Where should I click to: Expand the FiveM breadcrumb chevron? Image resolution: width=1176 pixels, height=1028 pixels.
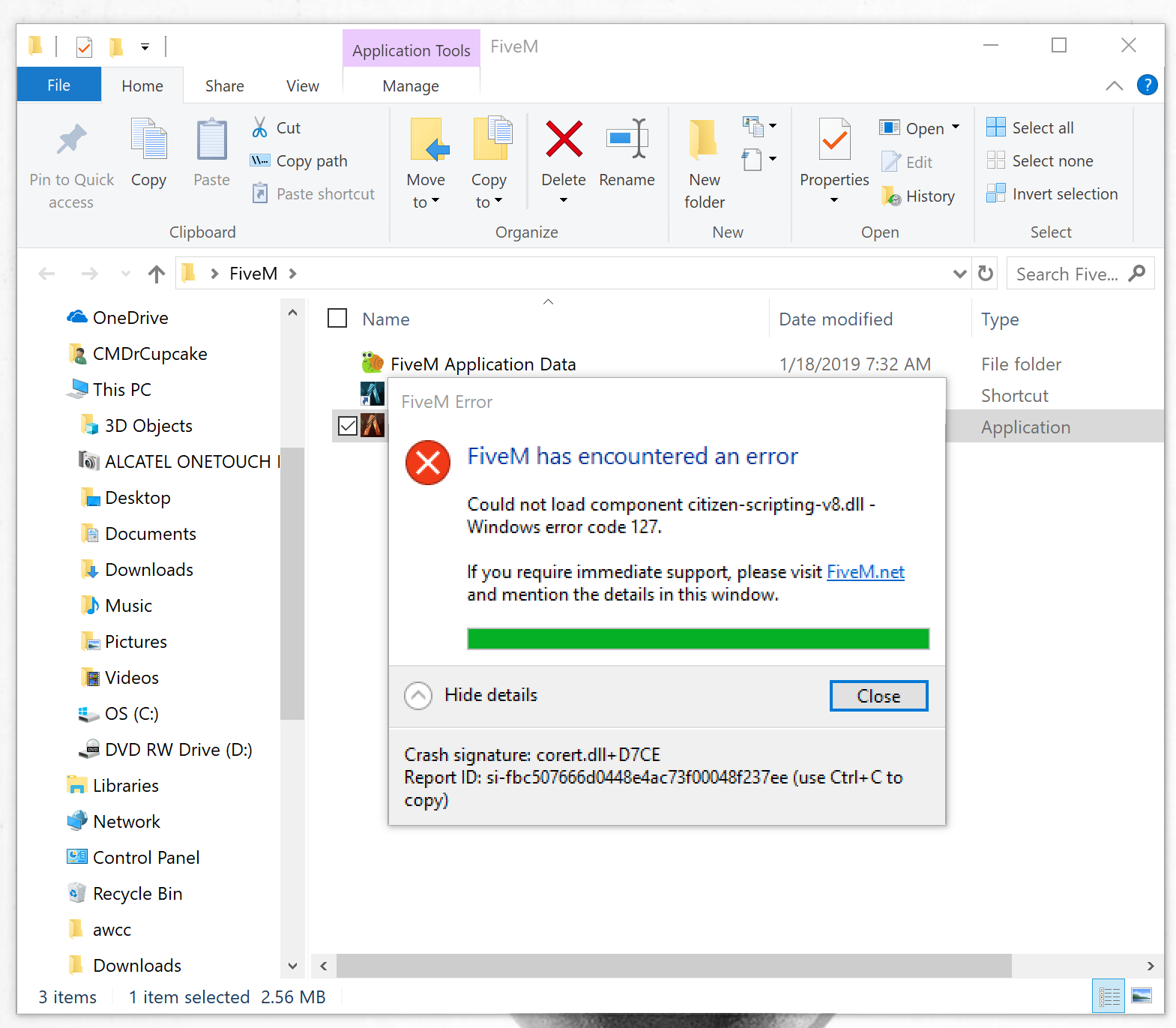(x=292, y=274)
